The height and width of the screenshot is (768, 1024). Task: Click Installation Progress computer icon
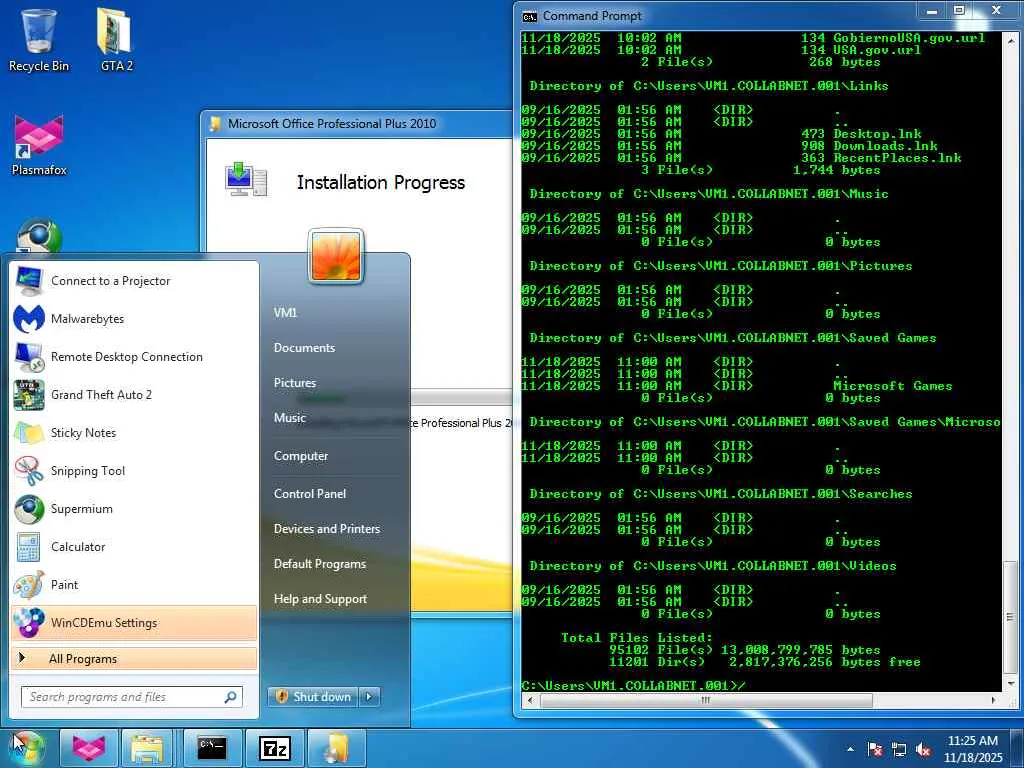[246, 179]
